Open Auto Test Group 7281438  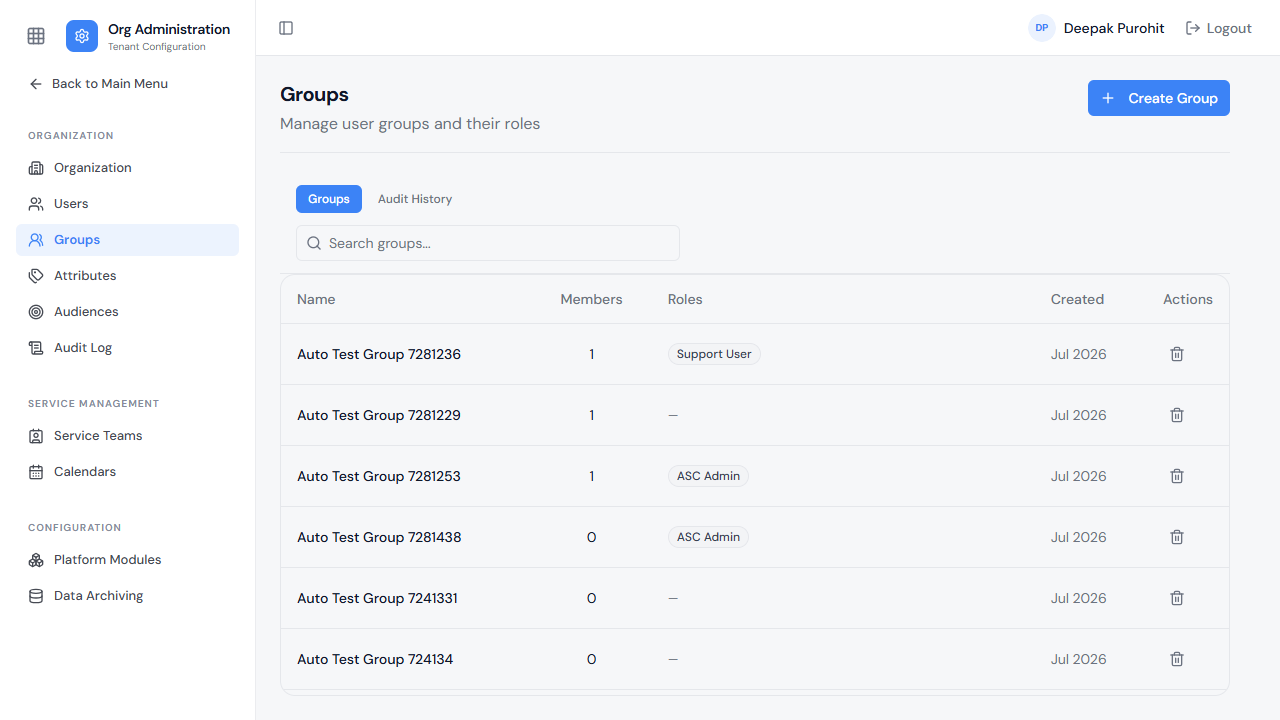379,537
